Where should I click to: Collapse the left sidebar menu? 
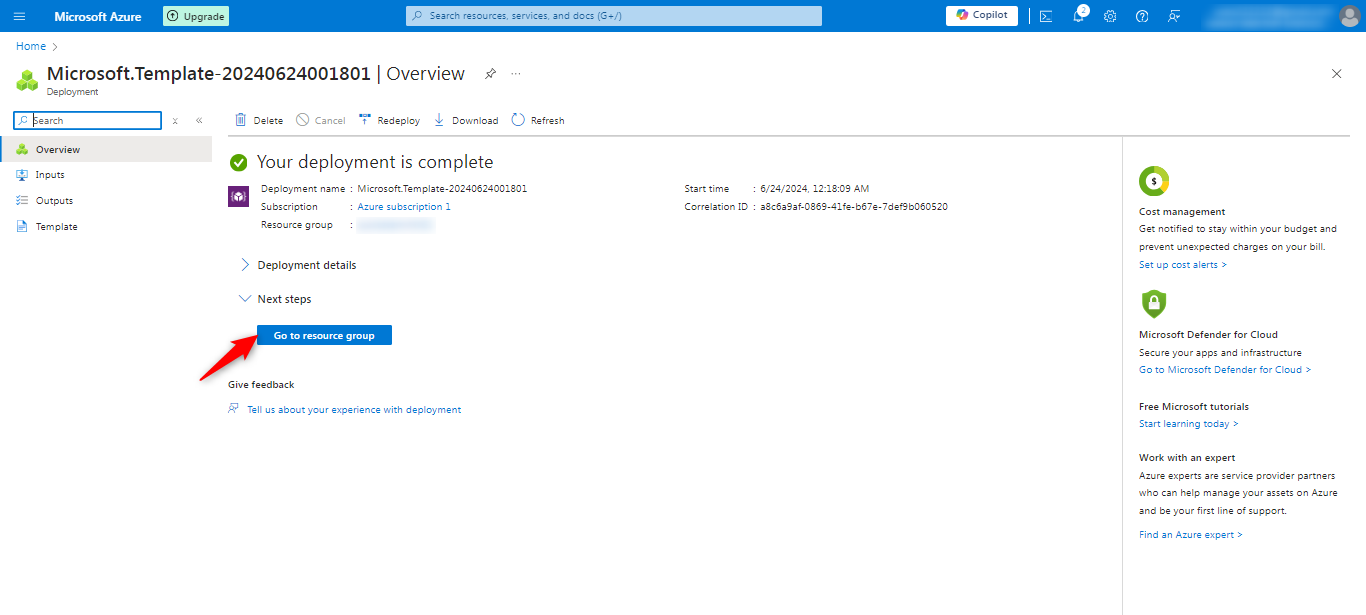coord(199,120)
